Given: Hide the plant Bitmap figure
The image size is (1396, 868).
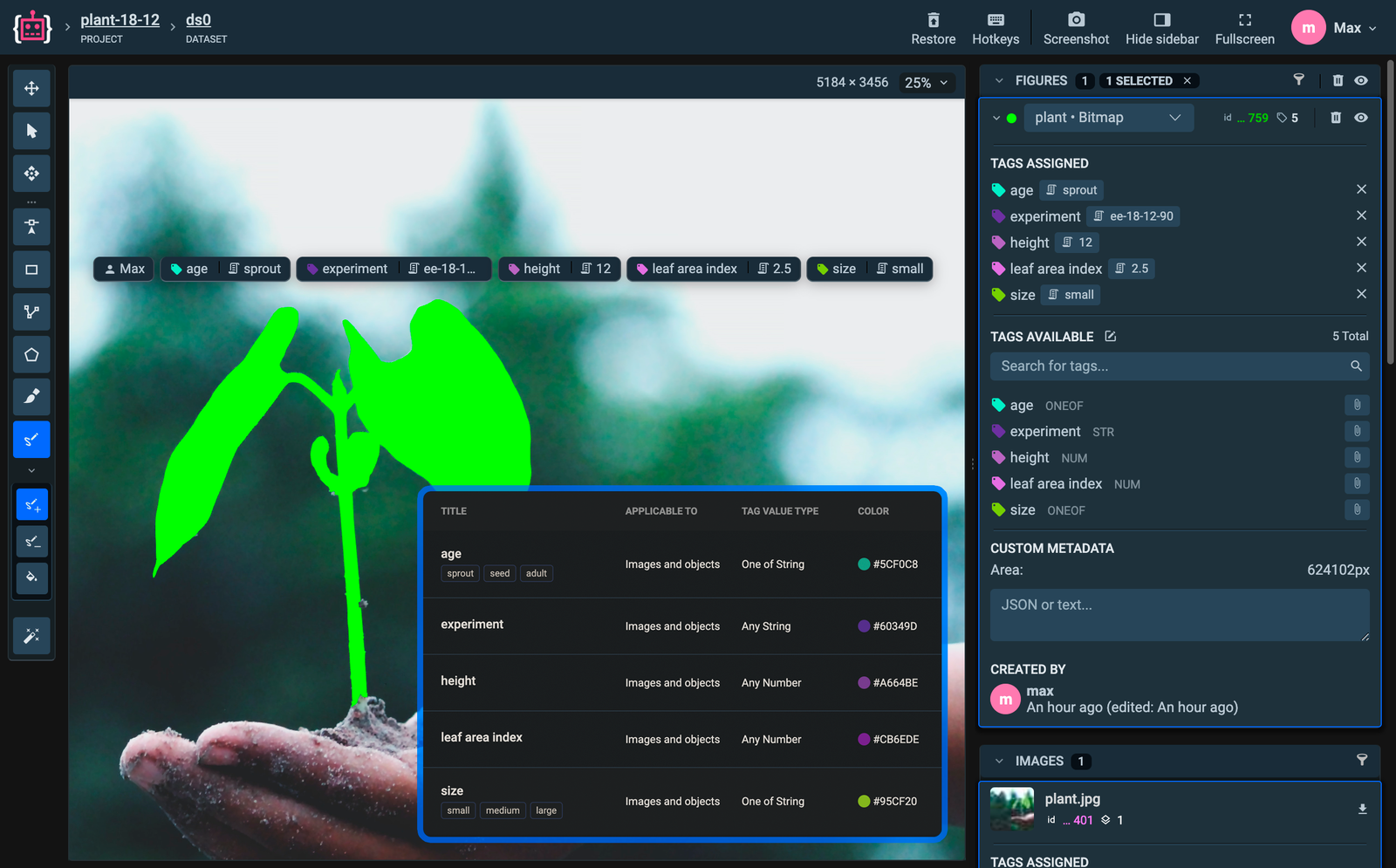Looking at the screenshot, I should click(x=1361, y=117).
